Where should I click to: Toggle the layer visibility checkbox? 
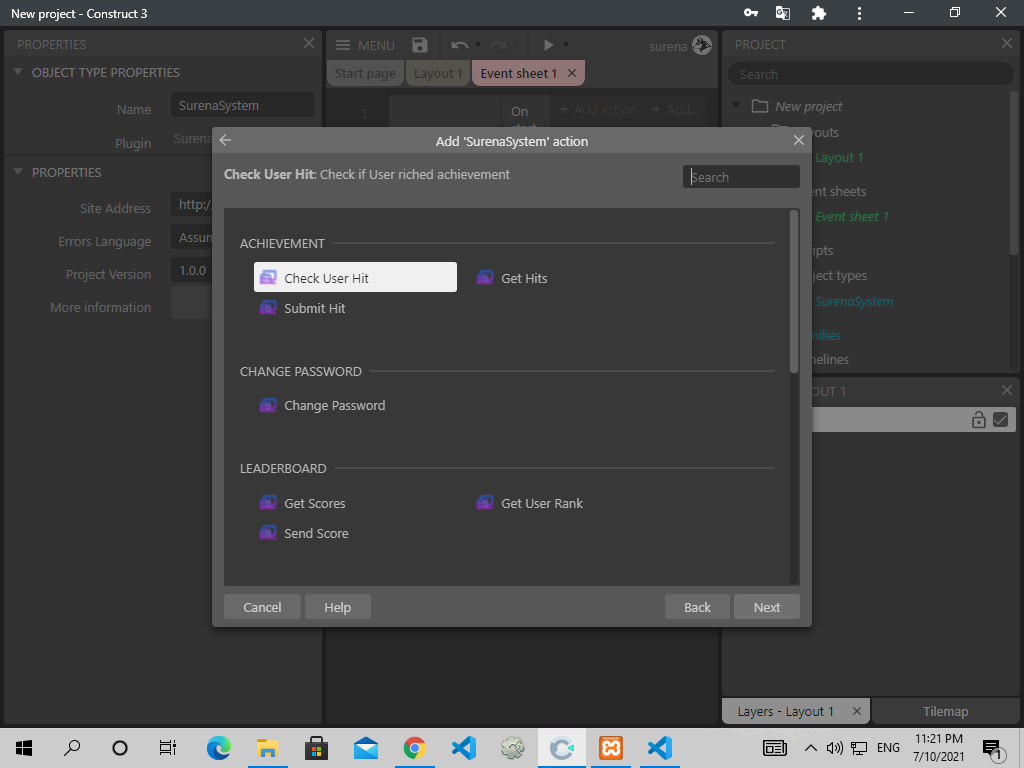1000,419
